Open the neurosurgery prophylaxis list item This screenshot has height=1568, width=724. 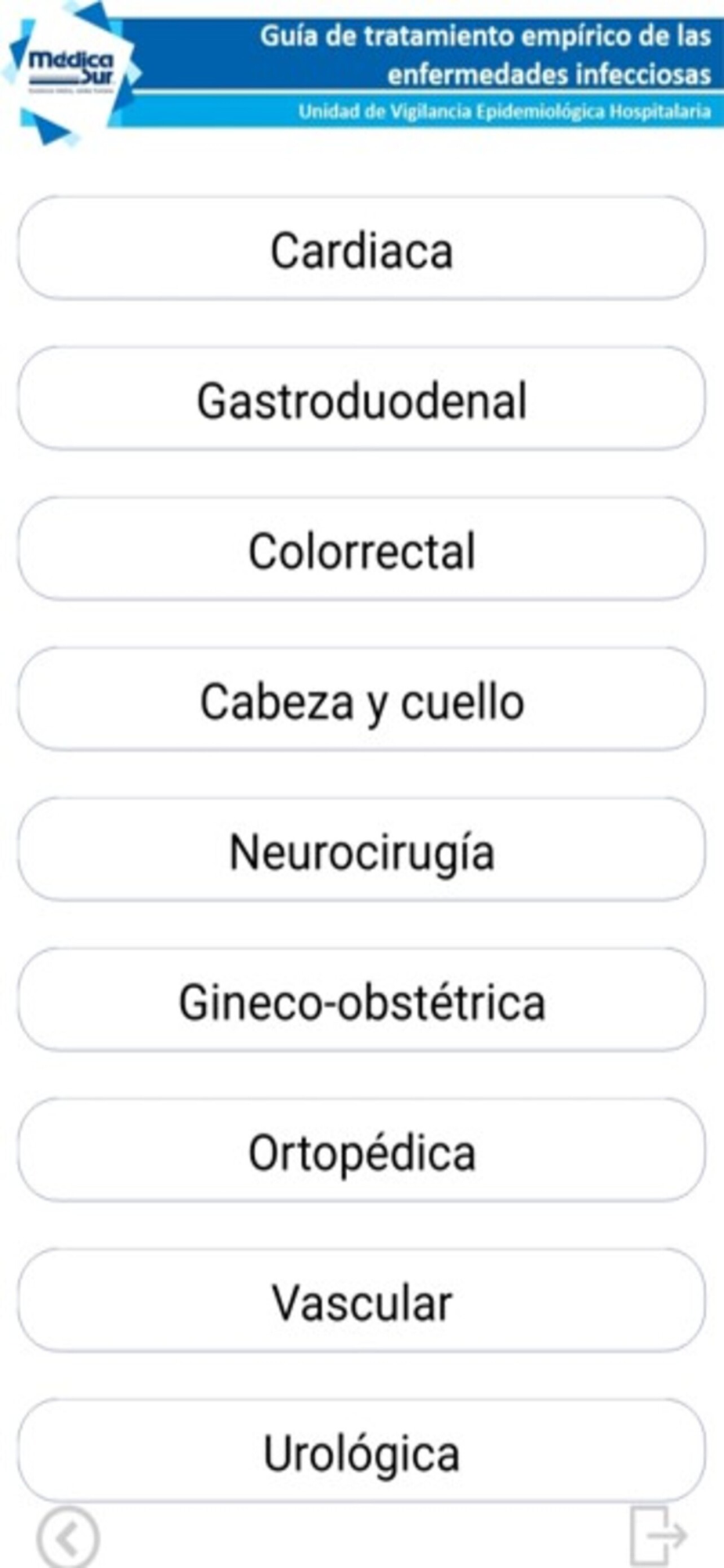361,850
